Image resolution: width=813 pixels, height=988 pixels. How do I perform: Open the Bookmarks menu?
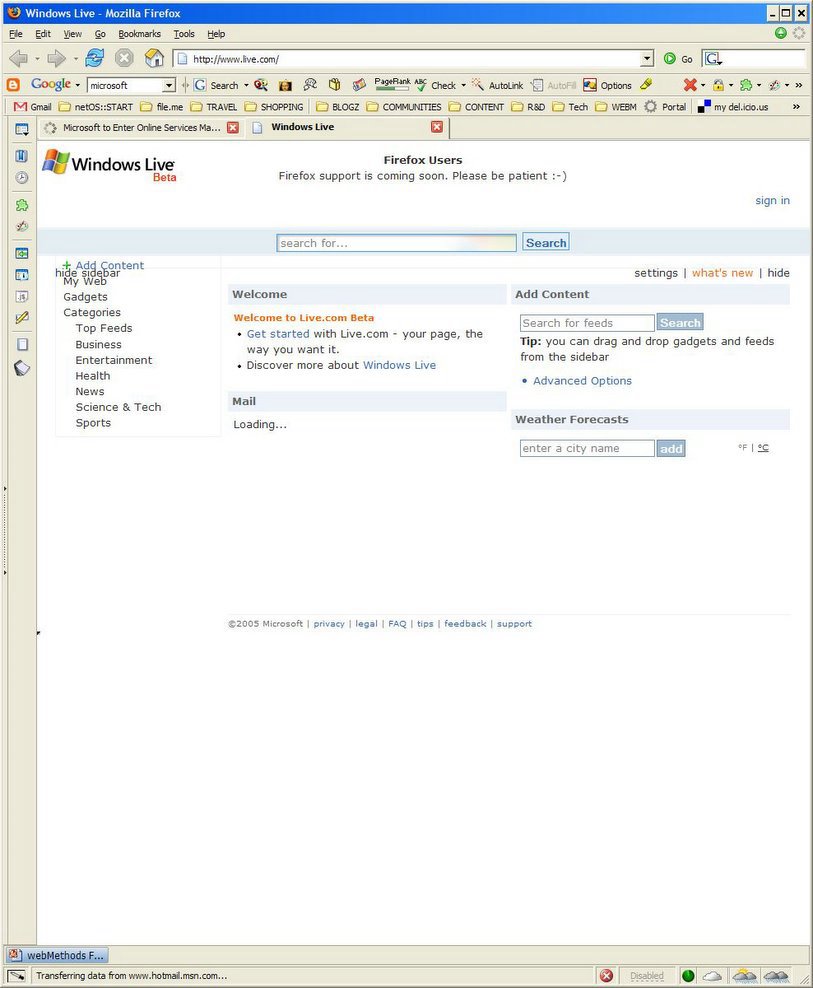point(139,34)
